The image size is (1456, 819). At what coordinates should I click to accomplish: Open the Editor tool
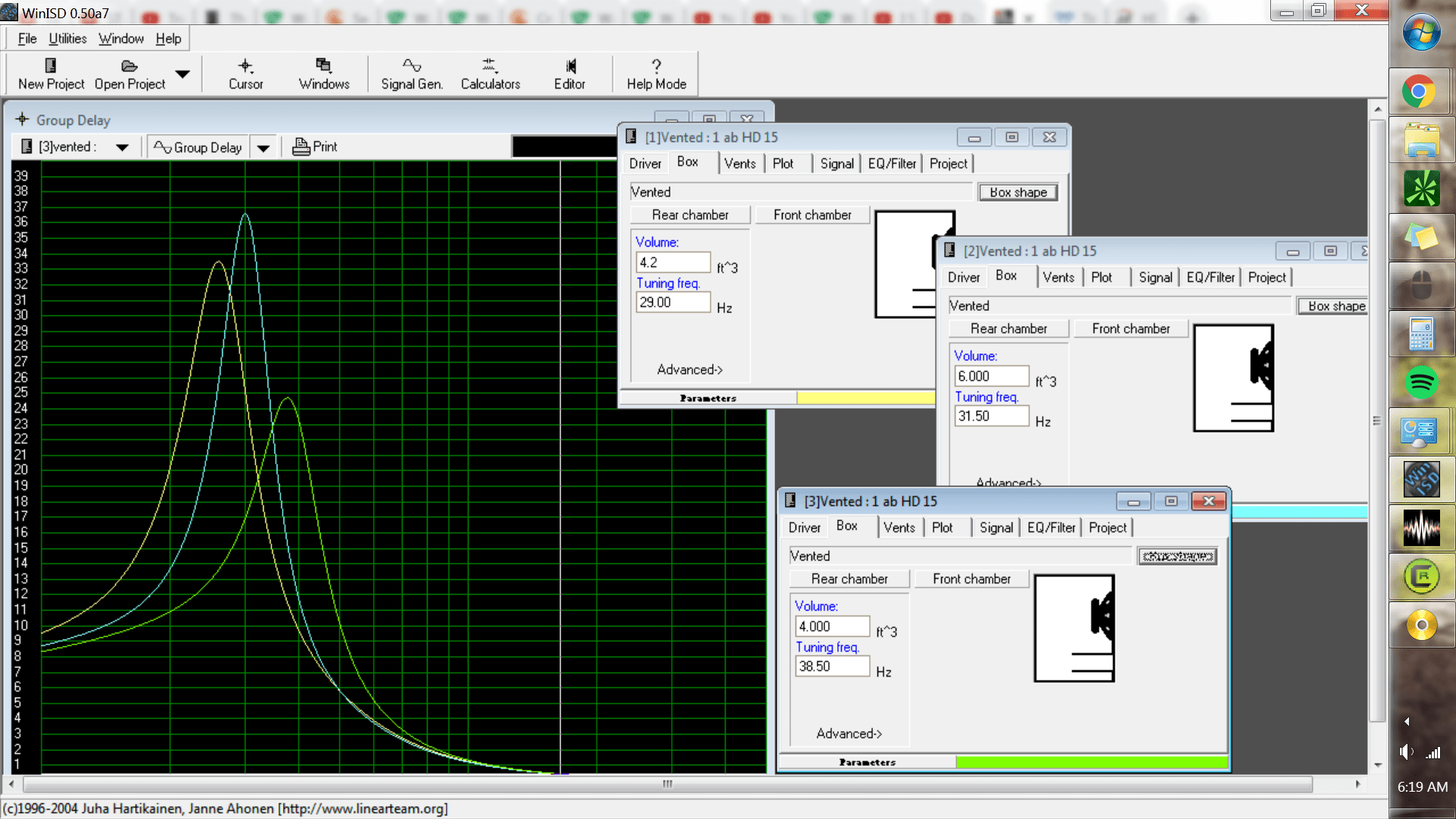(x=570, y=74)
